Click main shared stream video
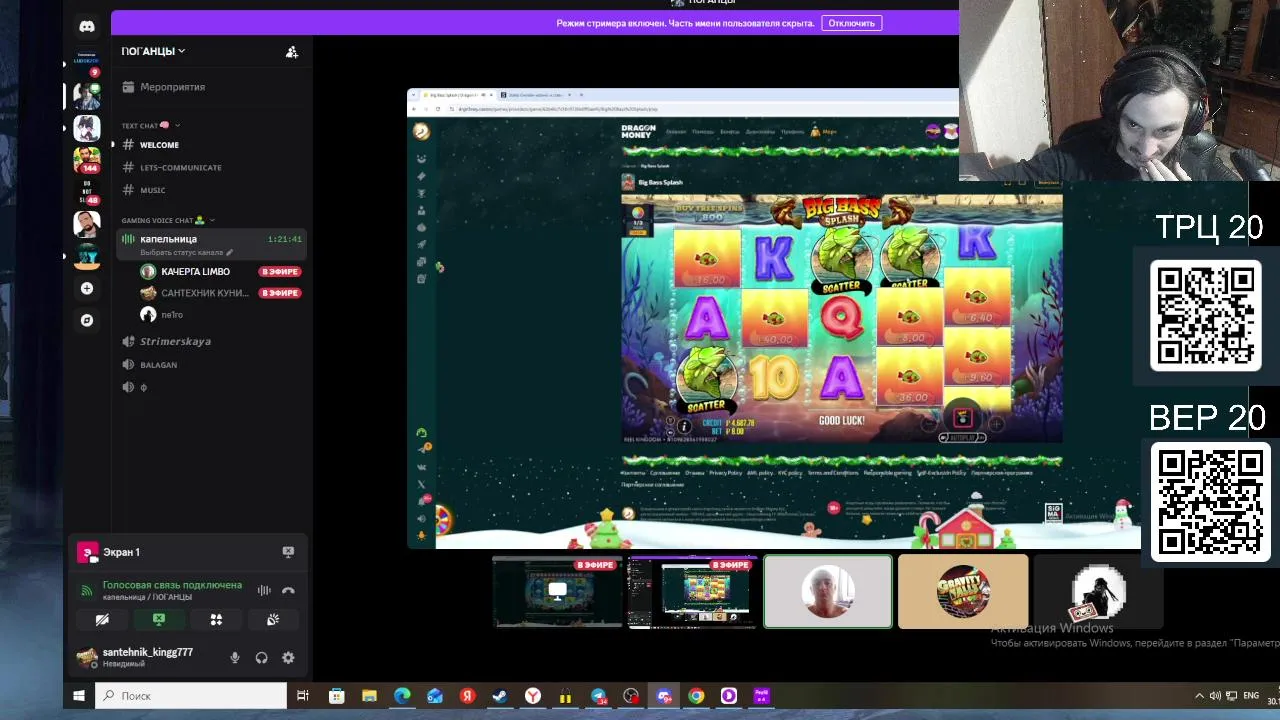This screenshot has width=1280, height=720. coord(773,318)
